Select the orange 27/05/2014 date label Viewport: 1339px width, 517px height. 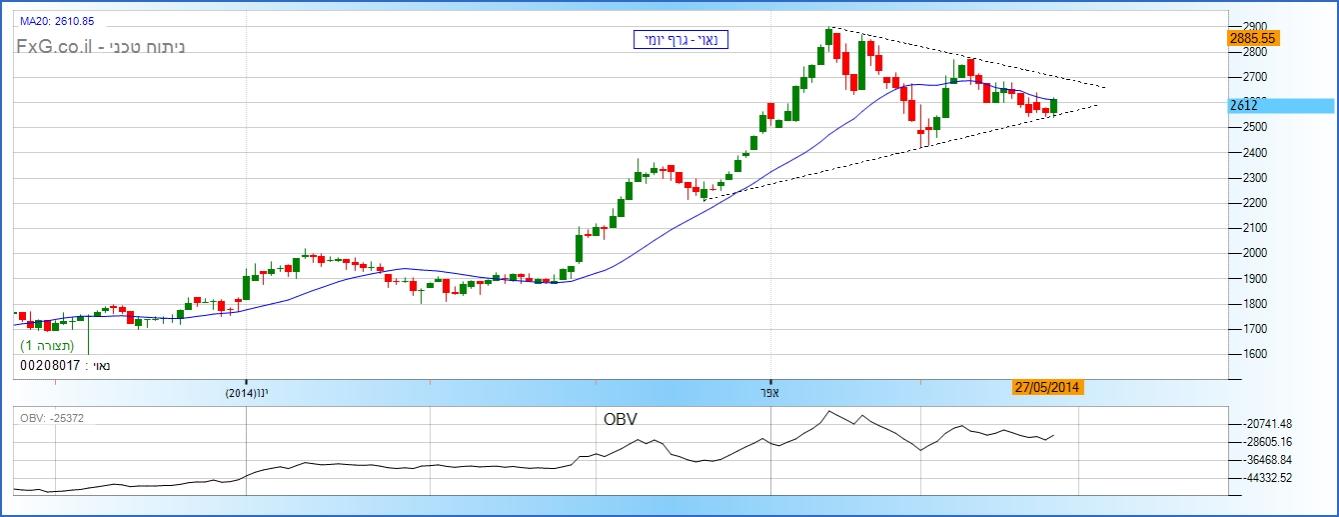pos(1047,388)
